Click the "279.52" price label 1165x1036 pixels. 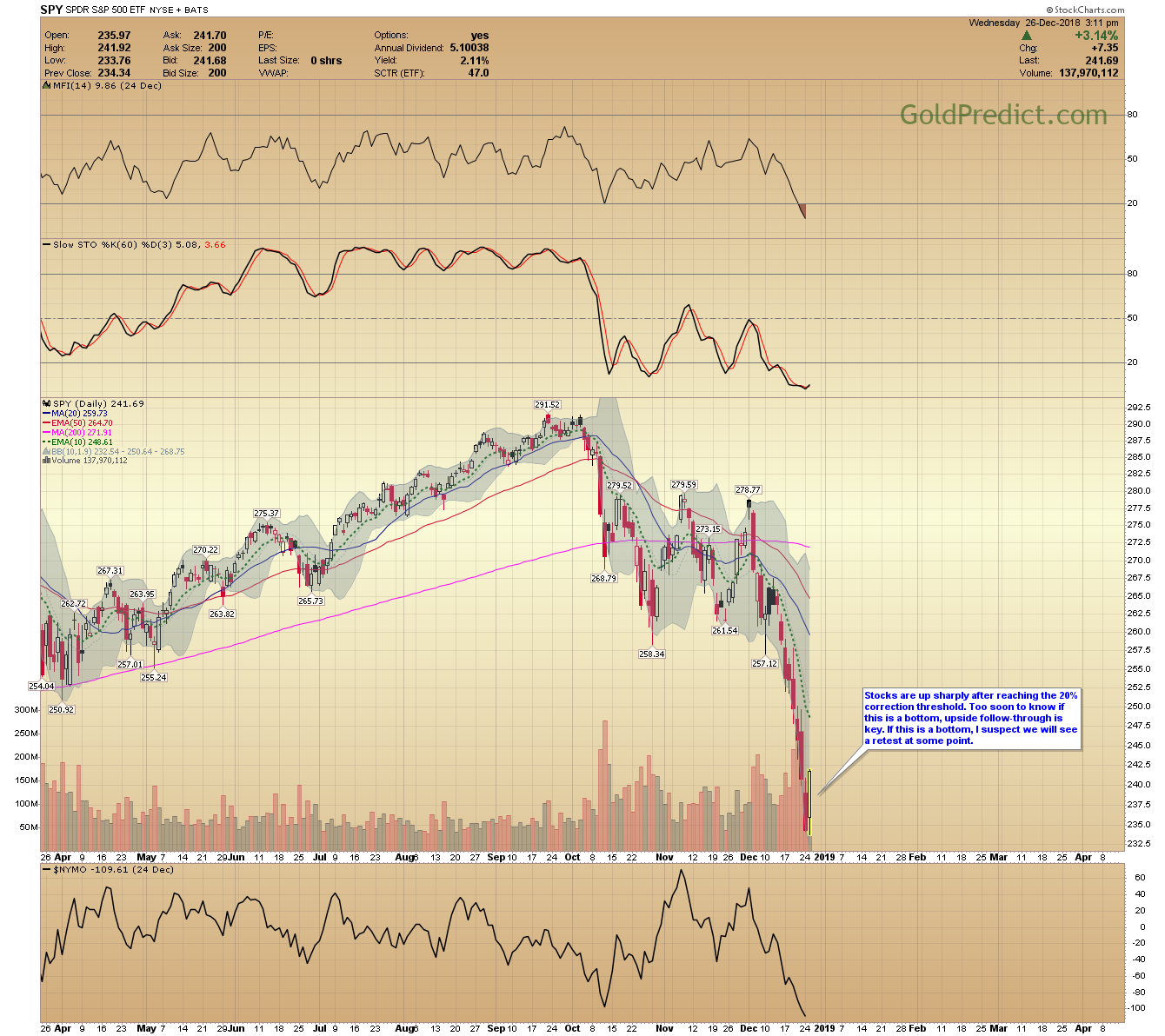tap(620, 486)
